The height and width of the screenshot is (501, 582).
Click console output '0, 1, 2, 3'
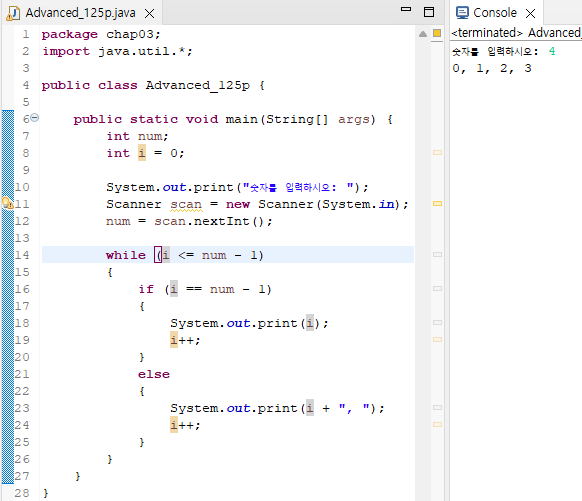pos(492,69)
